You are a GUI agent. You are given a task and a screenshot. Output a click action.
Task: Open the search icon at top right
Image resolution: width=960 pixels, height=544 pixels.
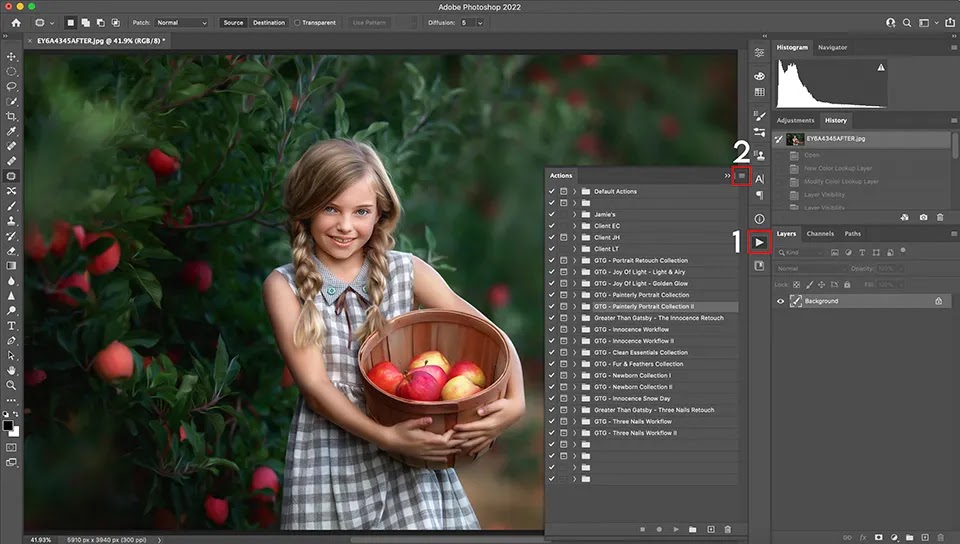point(907,23)
